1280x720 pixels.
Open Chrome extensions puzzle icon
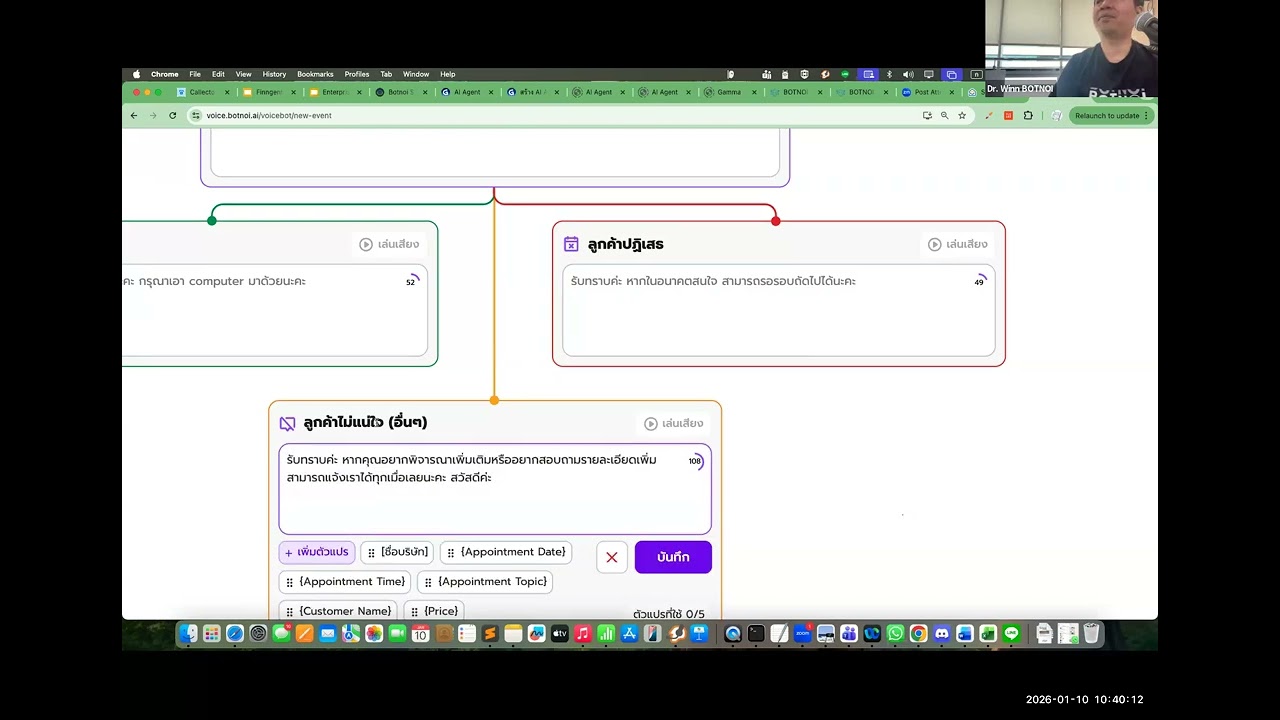(1028, 115)
